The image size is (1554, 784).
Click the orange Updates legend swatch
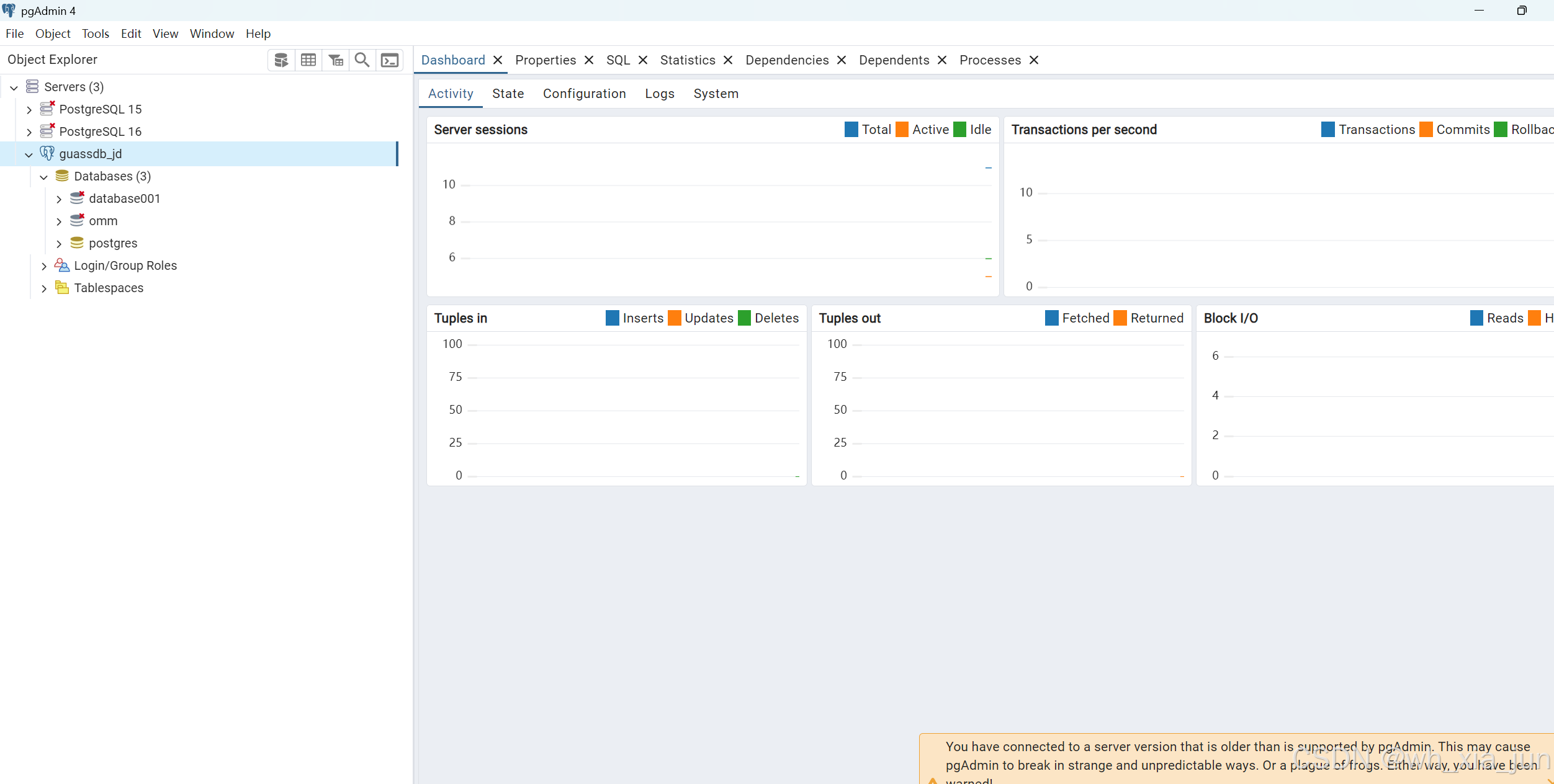[x=674, y=318]
